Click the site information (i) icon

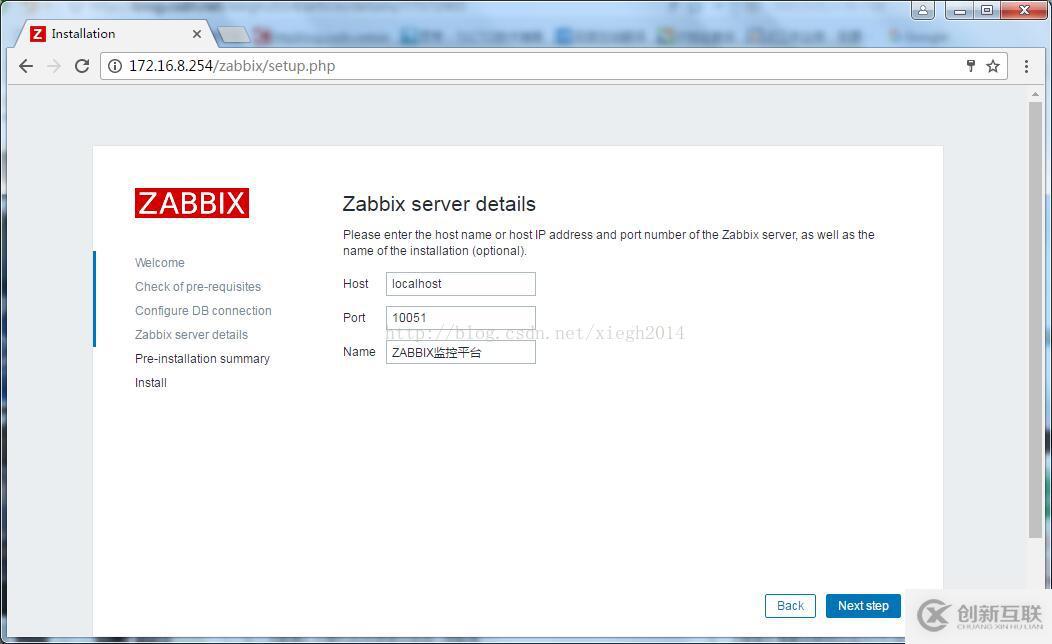pyautogui.click(x=115, y=66)
